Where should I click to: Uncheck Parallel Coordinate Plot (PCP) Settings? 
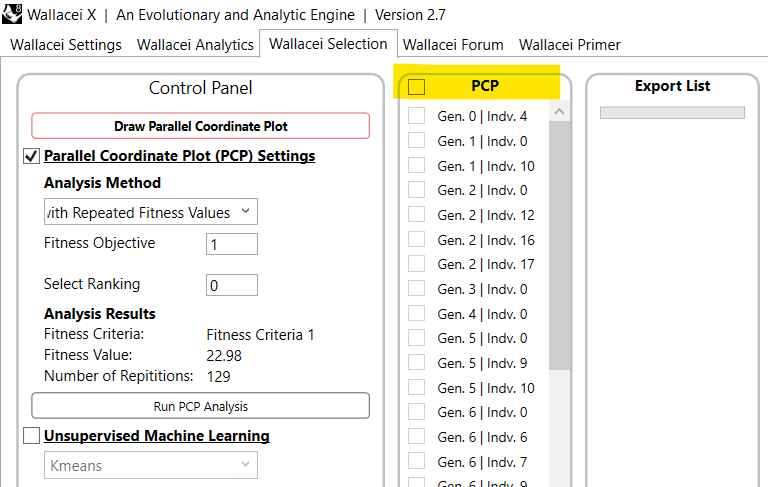[x=31, y=156]
